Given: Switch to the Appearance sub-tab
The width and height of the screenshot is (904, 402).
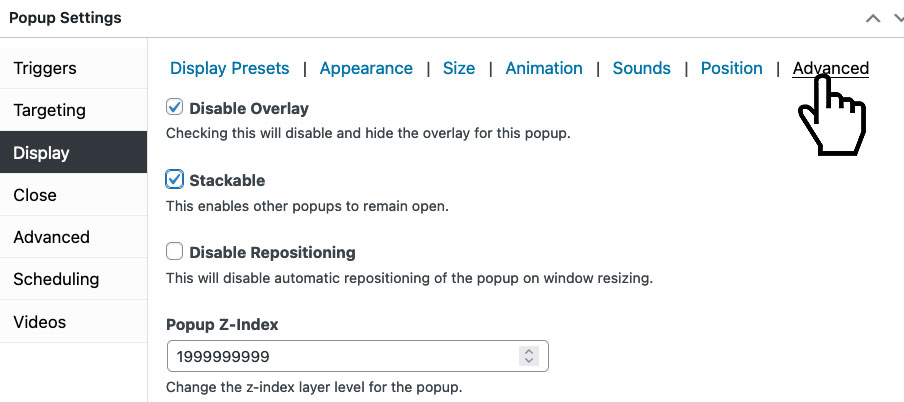Looking at the screenshot, I should tap(366, 68).
